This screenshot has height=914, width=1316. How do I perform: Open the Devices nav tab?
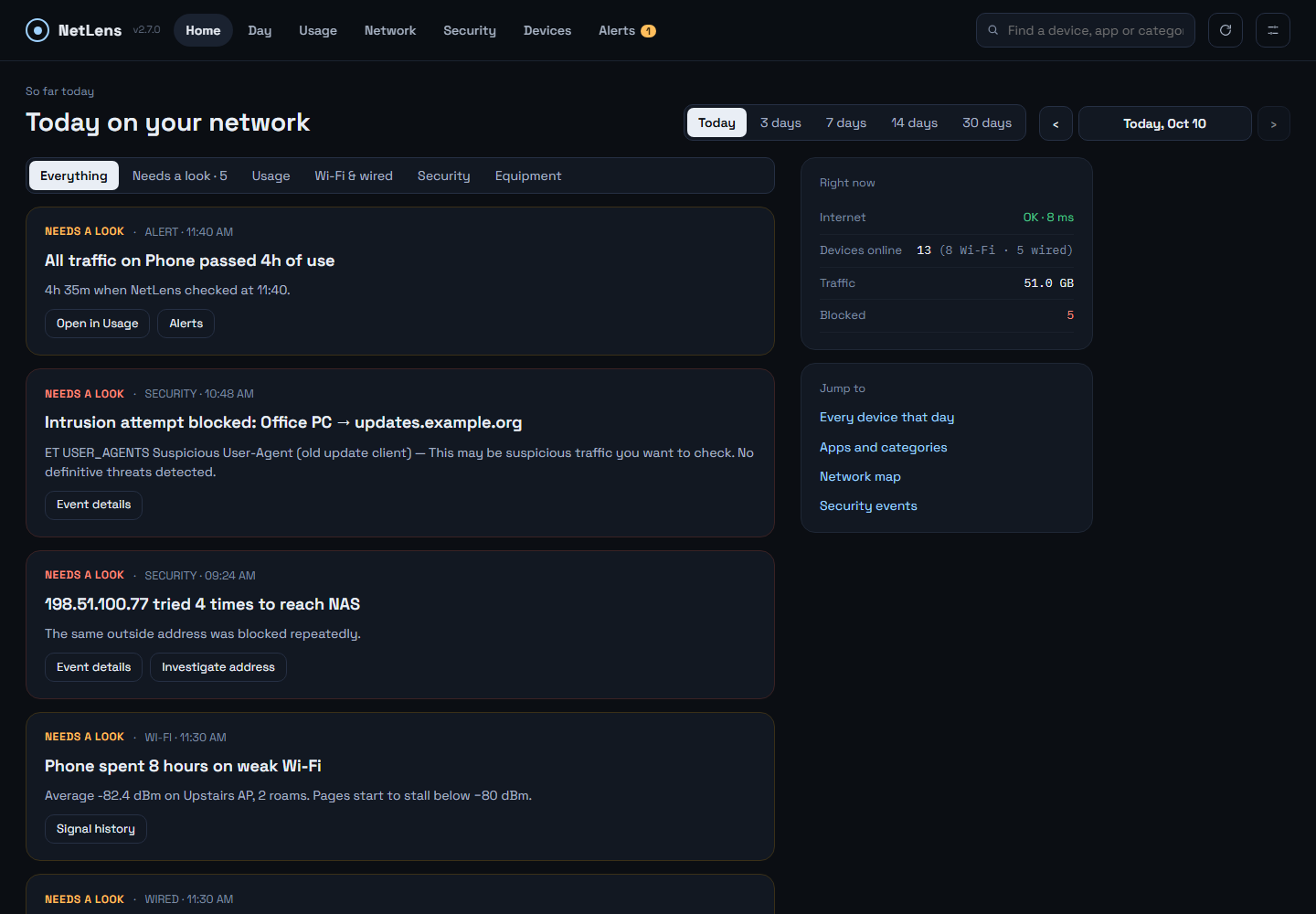547,30
